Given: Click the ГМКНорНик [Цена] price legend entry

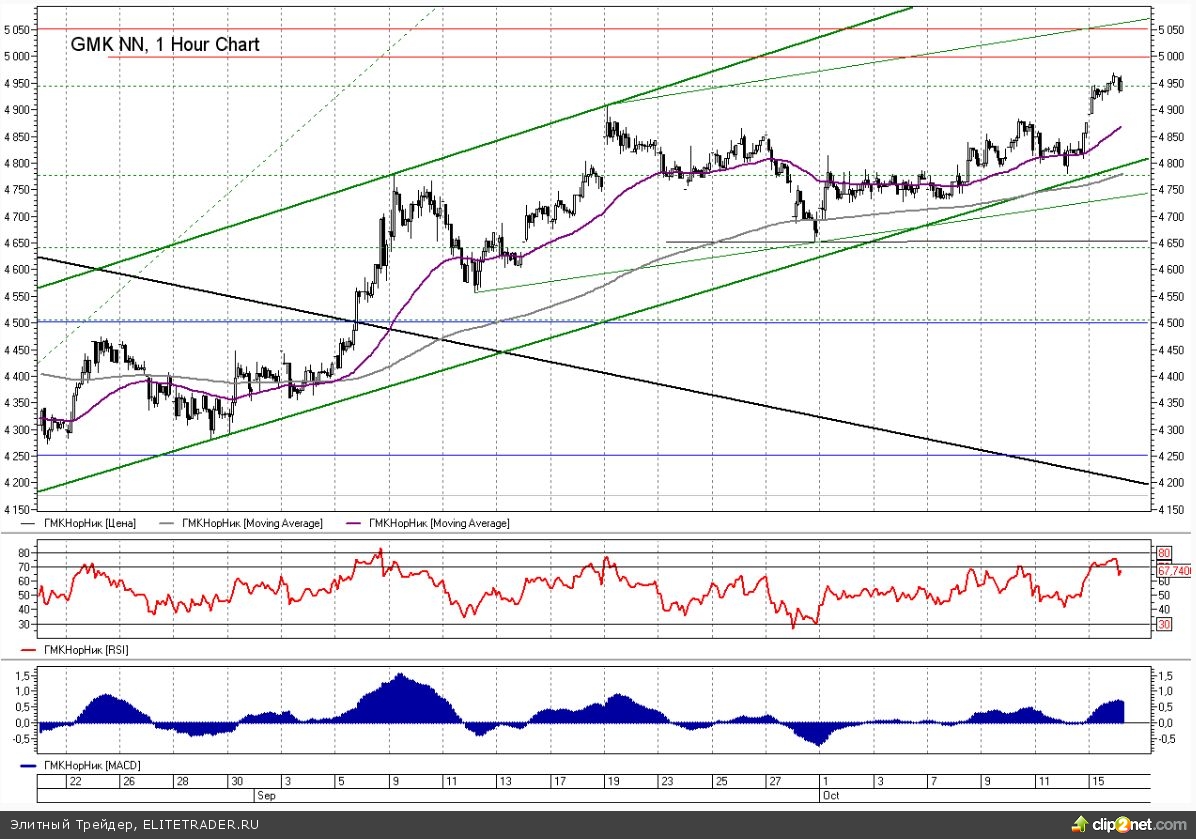Looking at the screenshot, I should click(x=88, y=523).
